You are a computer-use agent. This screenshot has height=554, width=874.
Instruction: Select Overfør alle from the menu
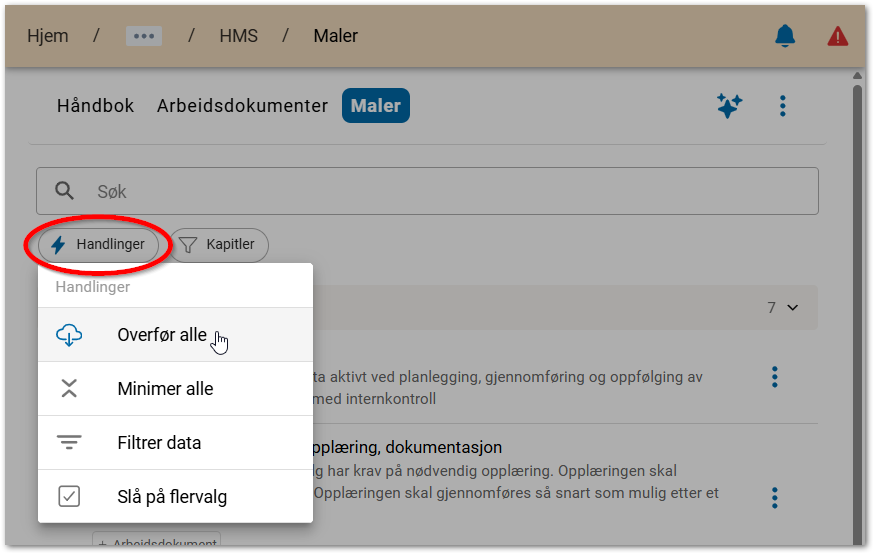pos(162,335)
